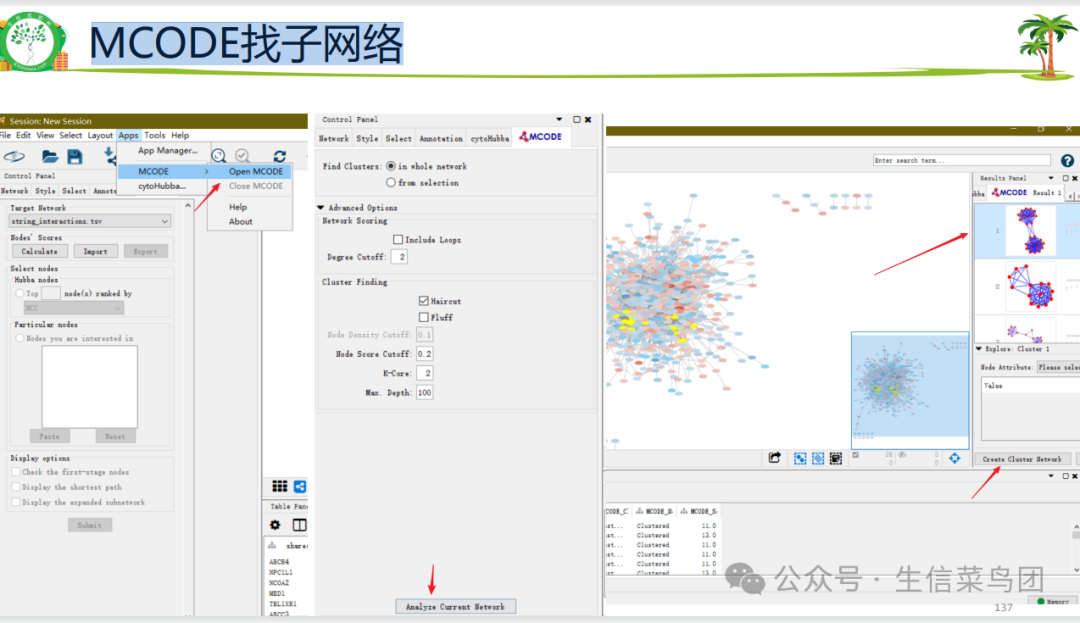Click the Max. Depth input field
This screenshot has height=623, width=1080.
pyautogui.click(x=424, y=392)
